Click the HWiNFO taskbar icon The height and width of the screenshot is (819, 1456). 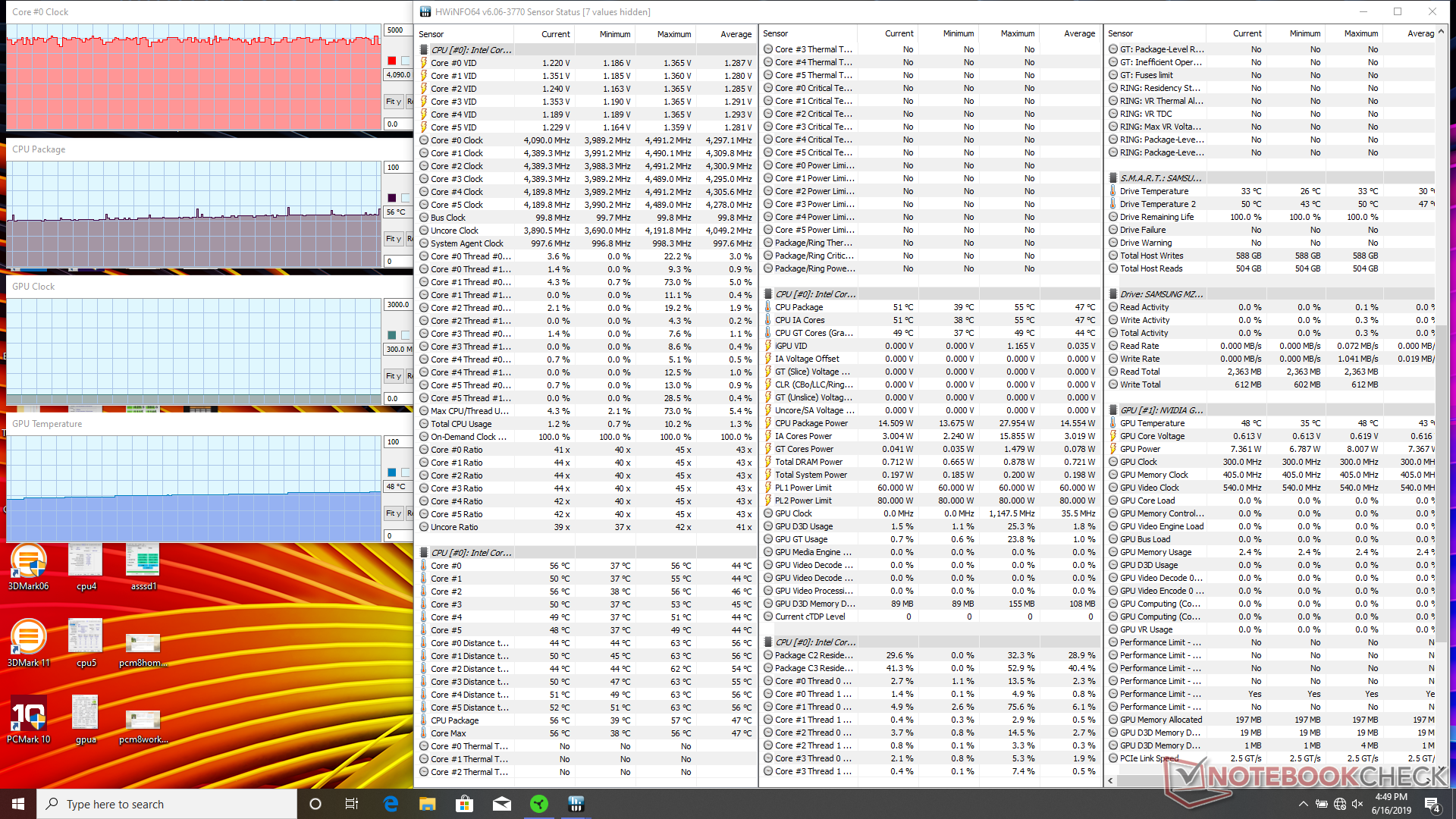[x=576, y=804]
